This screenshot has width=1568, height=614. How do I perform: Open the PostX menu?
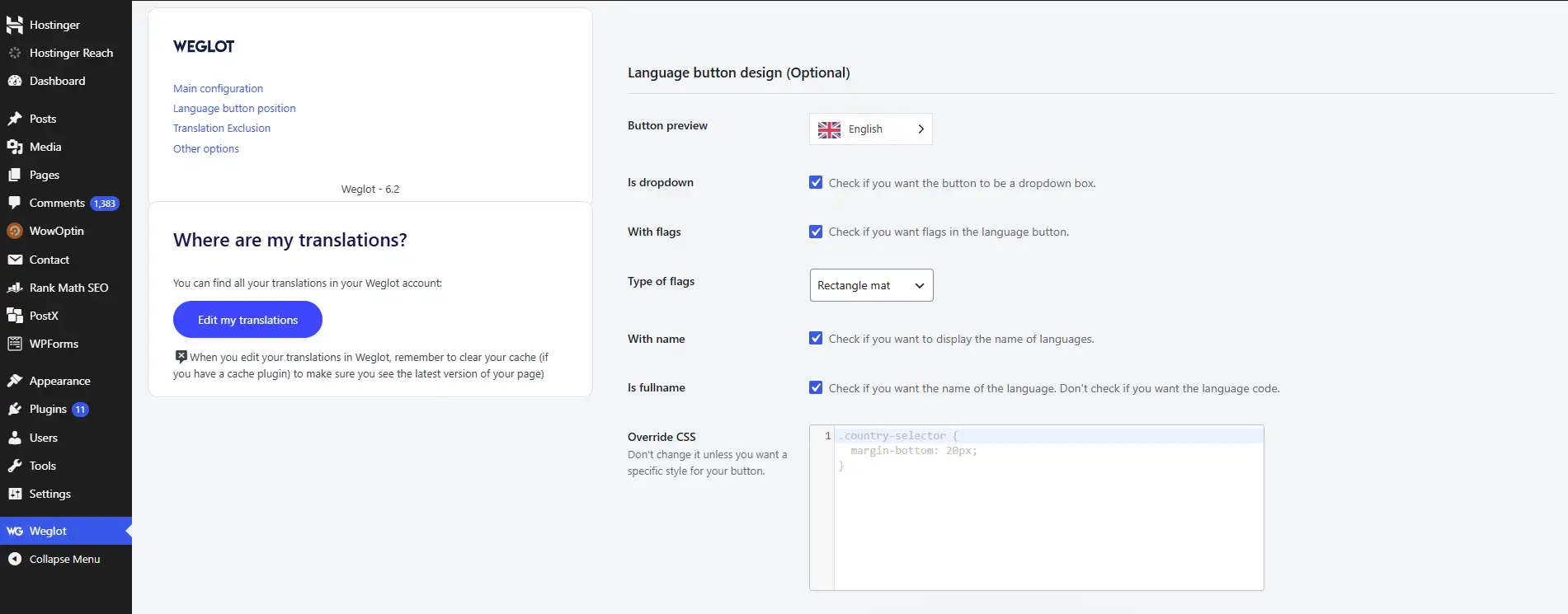66,316
